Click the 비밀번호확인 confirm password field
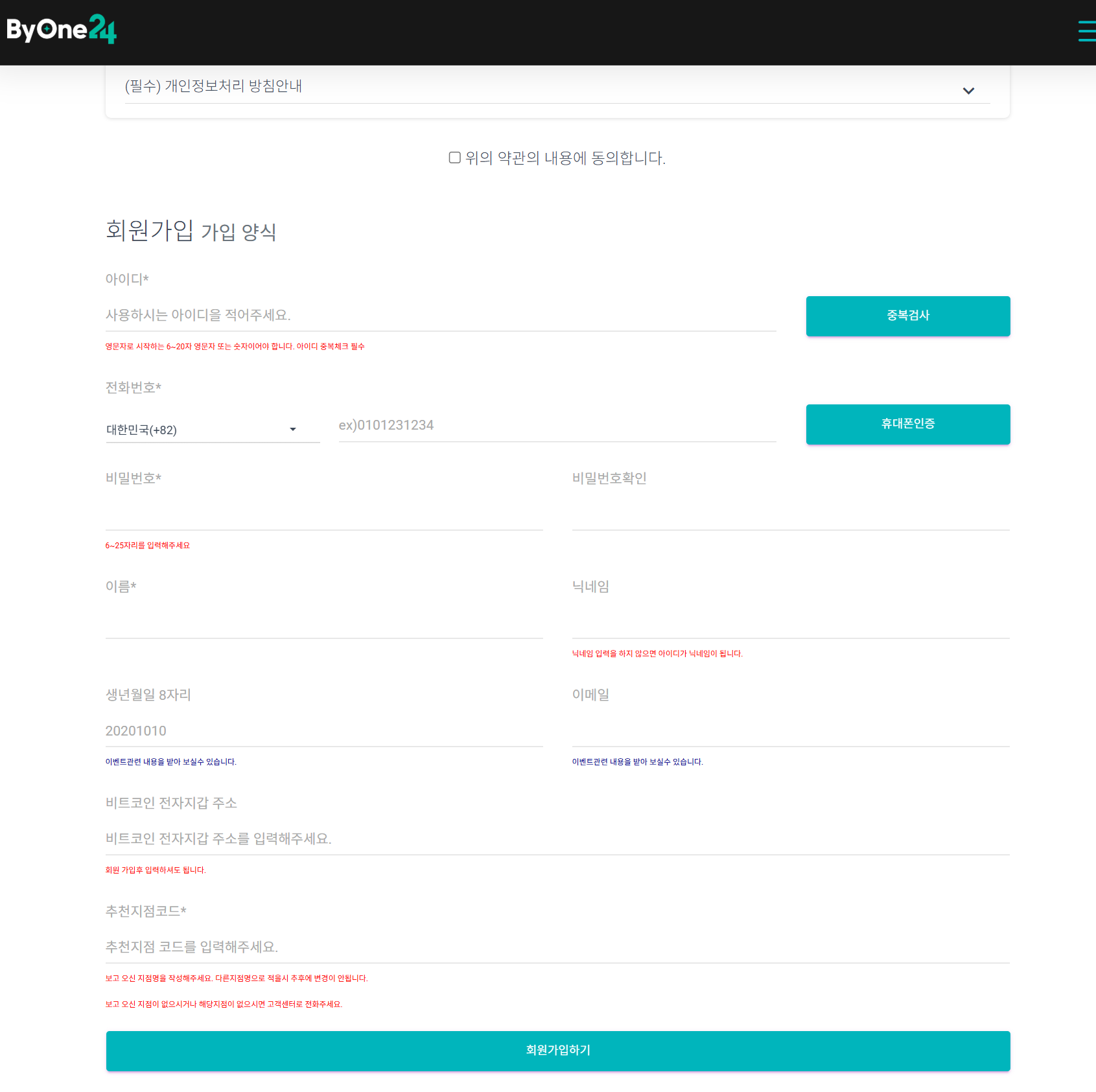Screen dimensions: 1096x1092 coord(791,515)
